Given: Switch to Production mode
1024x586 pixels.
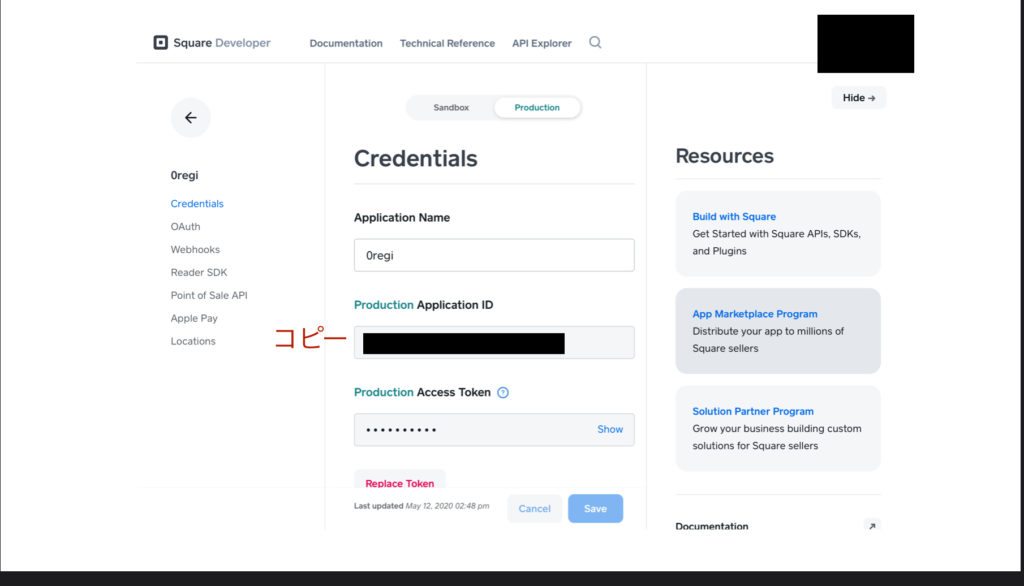Looking at the screenshot, I should pos(537,108).
